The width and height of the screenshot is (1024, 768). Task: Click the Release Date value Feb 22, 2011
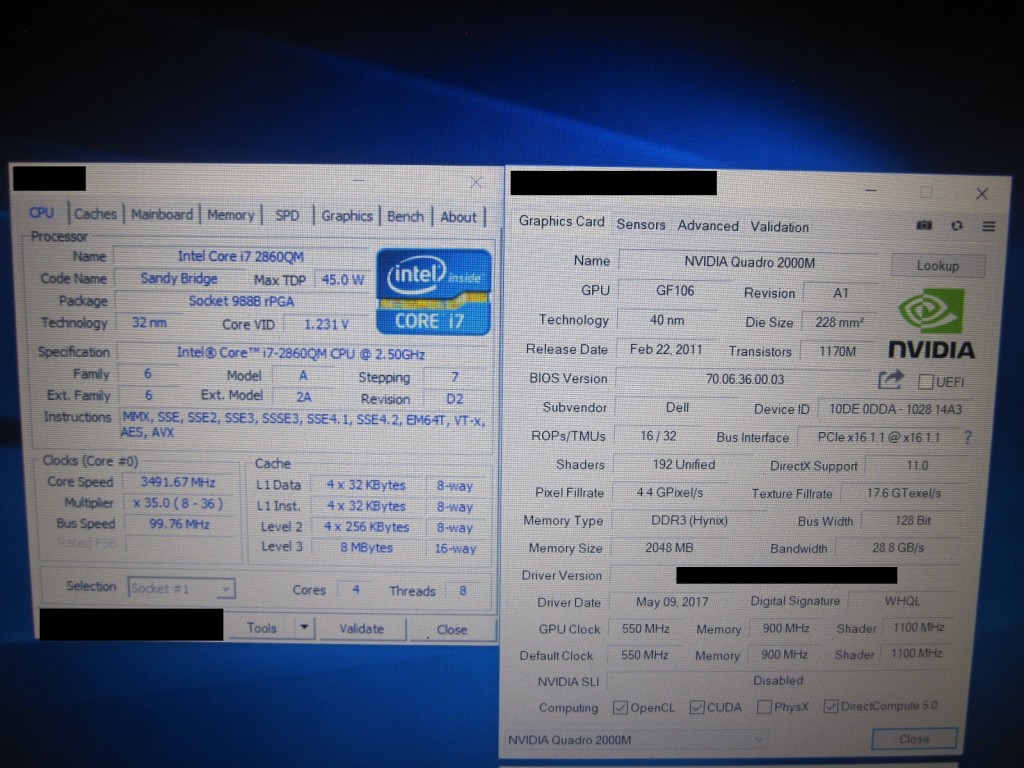coord(666,349)
